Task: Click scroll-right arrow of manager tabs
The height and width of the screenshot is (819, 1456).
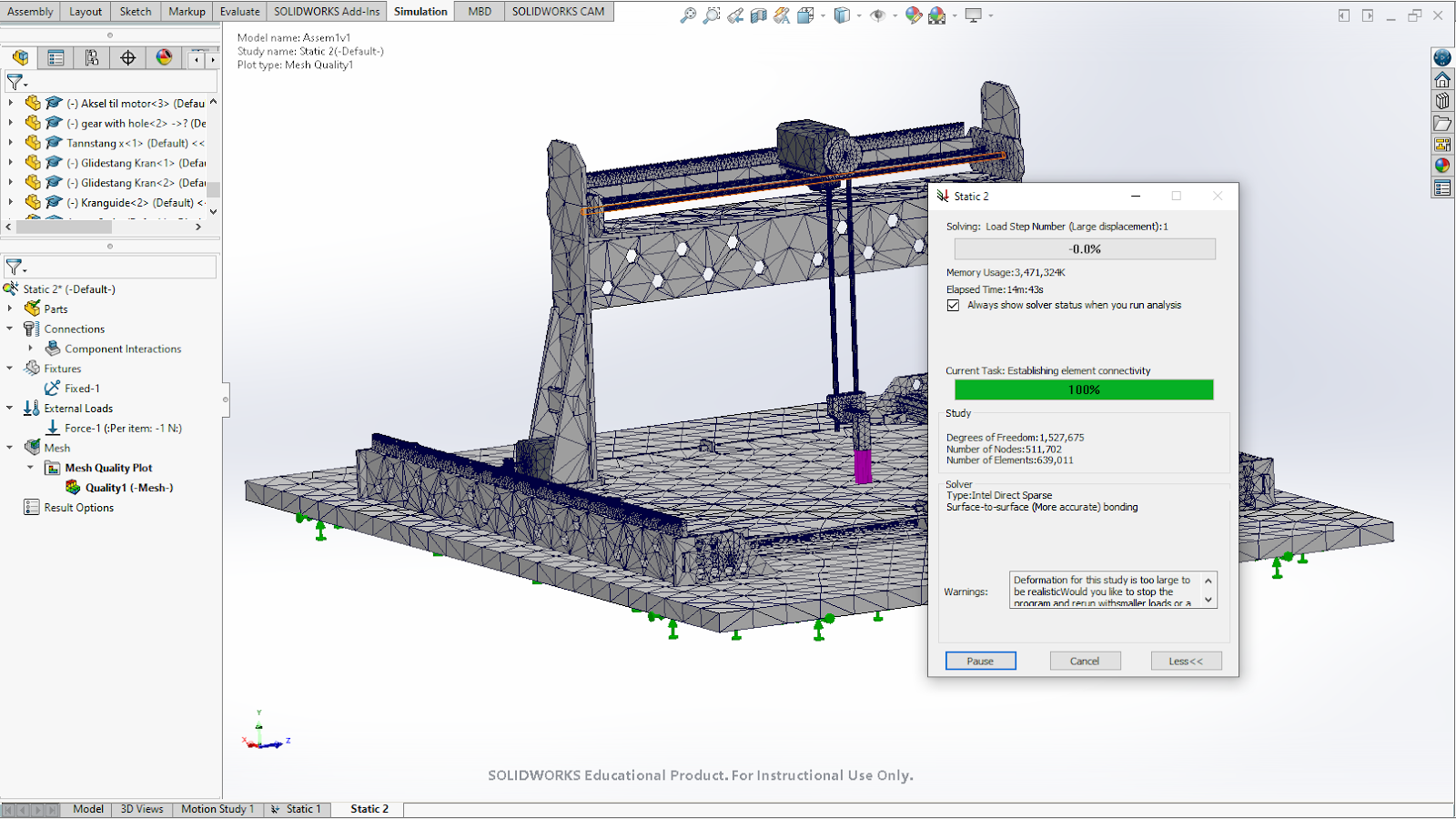Action: click(x=213, y=59)
